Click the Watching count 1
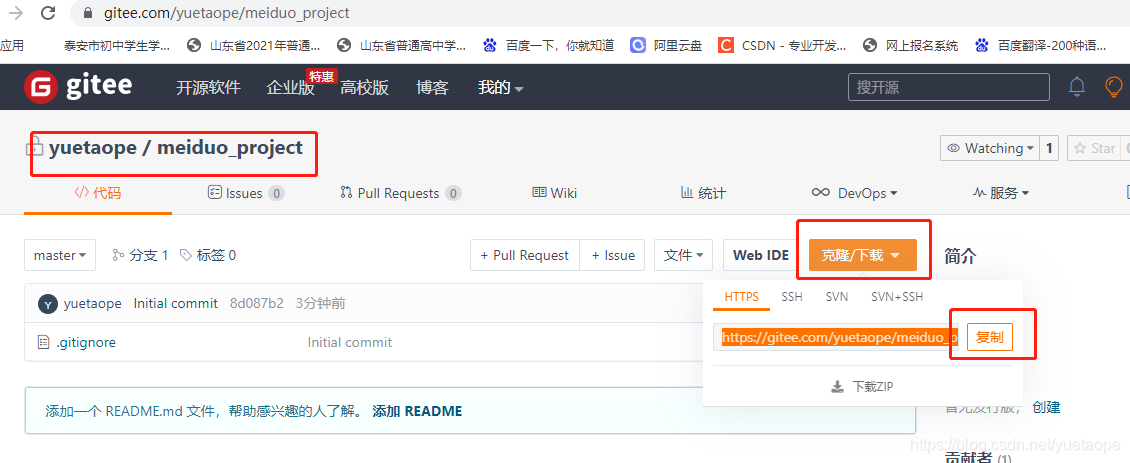1130x463 pixels. pyautogui.click(x=1049, y=148)
